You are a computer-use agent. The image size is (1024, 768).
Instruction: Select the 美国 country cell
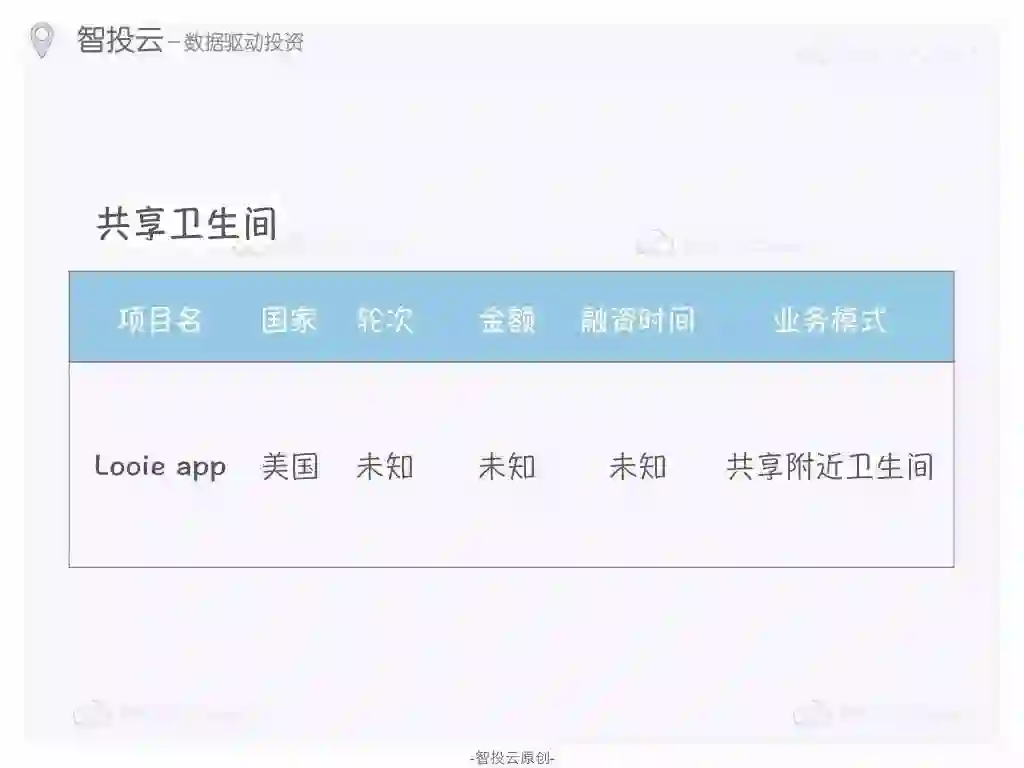[x=289, y=467]
